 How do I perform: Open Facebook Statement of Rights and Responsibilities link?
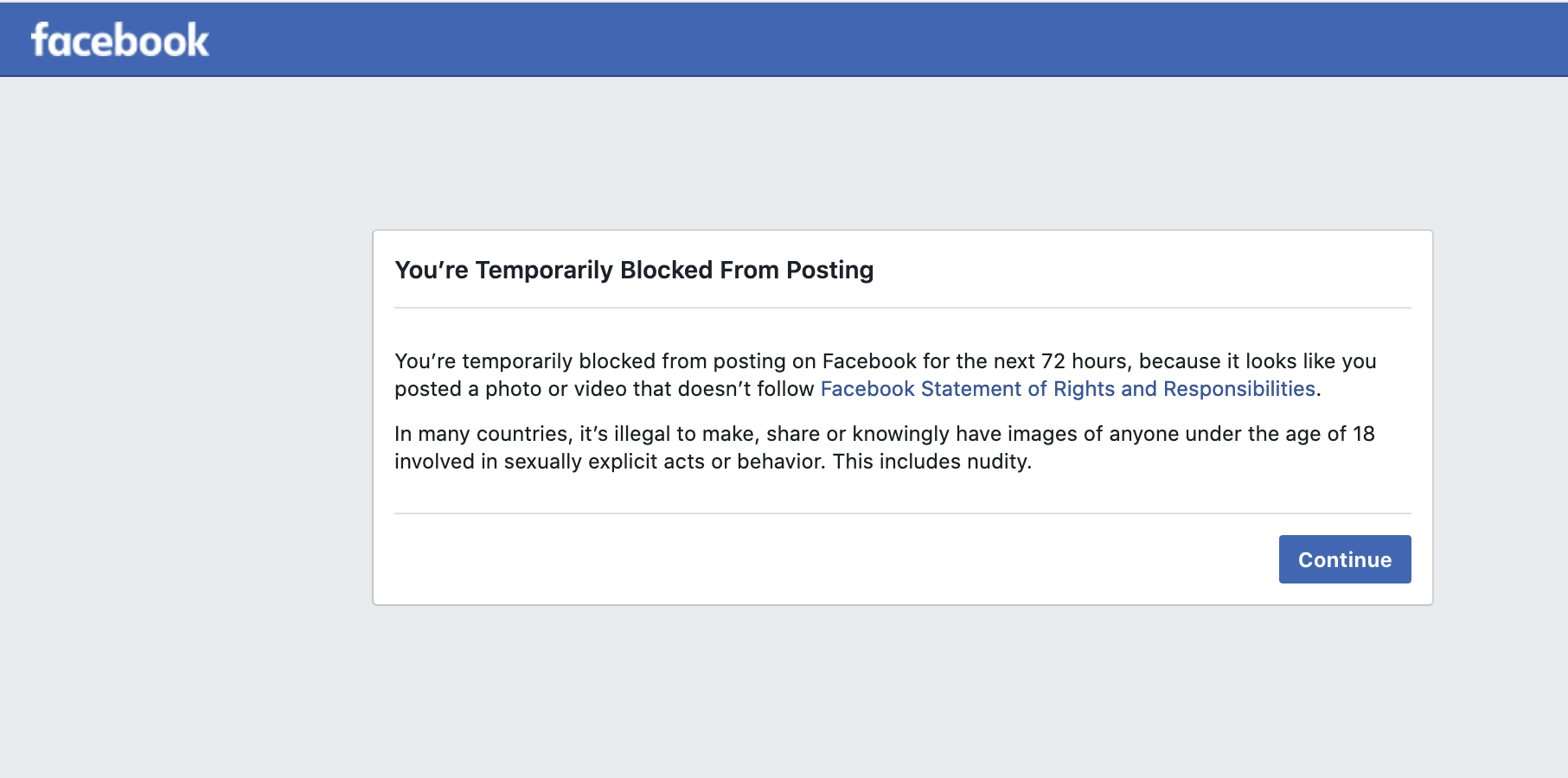tap(1067, 389)
